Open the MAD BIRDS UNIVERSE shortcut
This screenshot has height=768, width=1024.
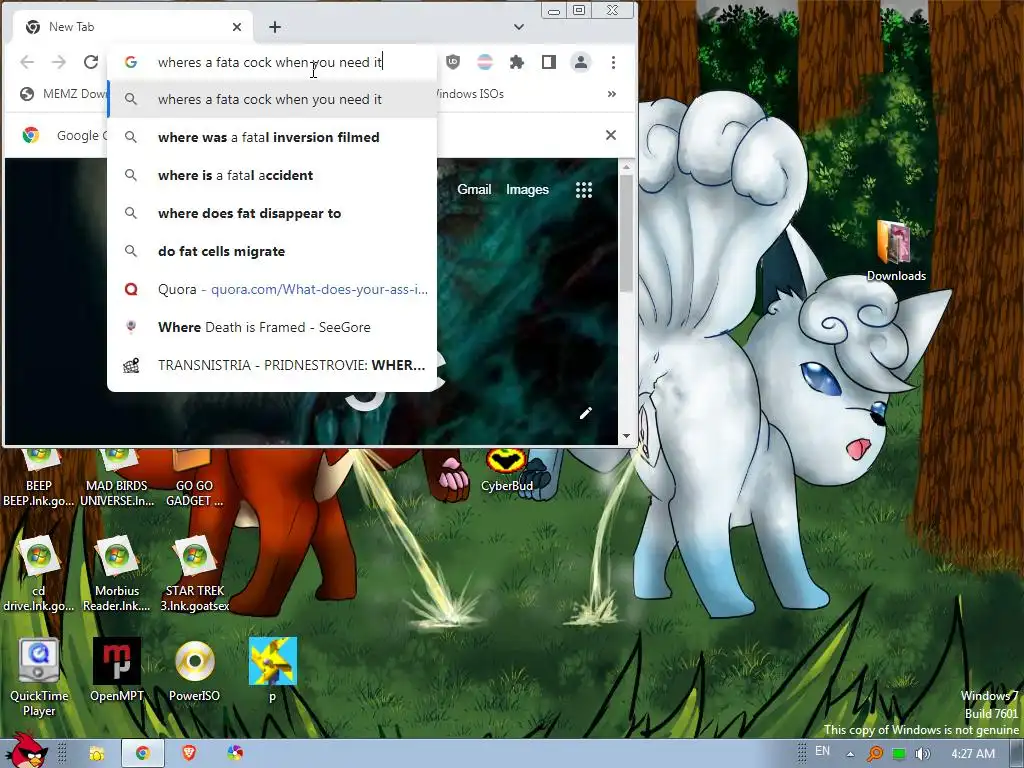pos(117,477)
